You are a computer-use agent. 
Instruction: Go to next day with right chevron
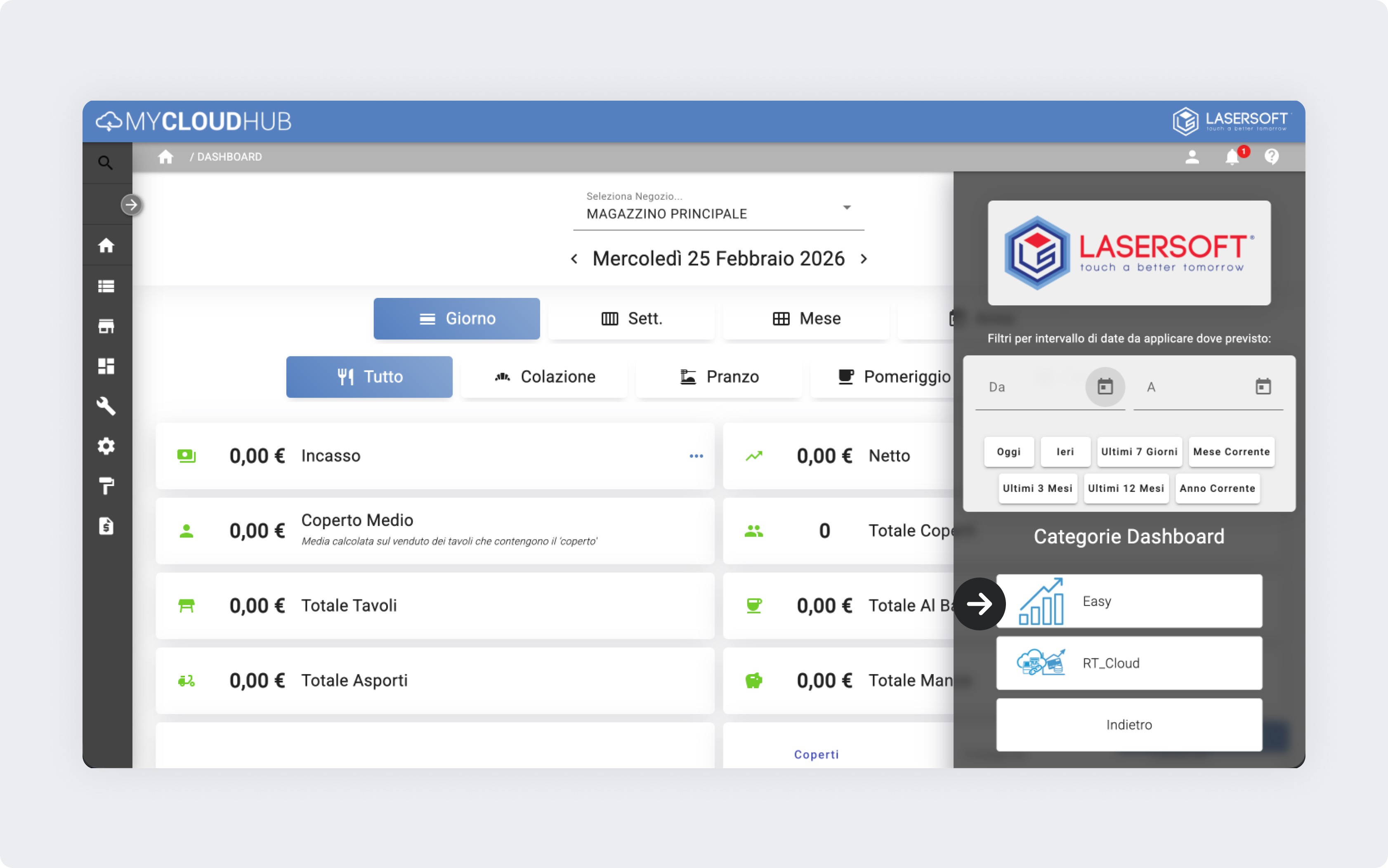[864, 259]
